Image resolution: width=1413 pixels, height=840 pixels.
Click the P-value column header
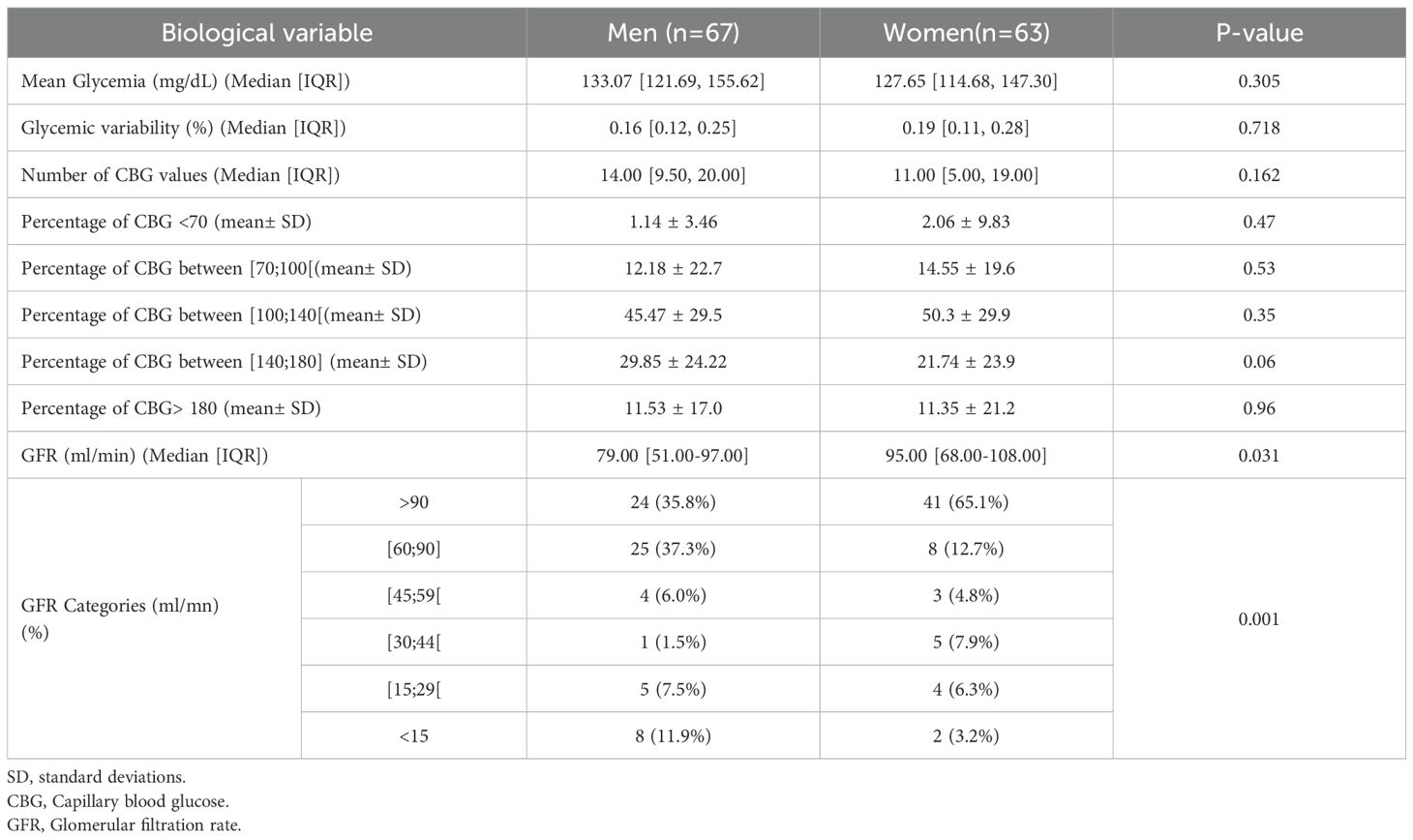1259,33
